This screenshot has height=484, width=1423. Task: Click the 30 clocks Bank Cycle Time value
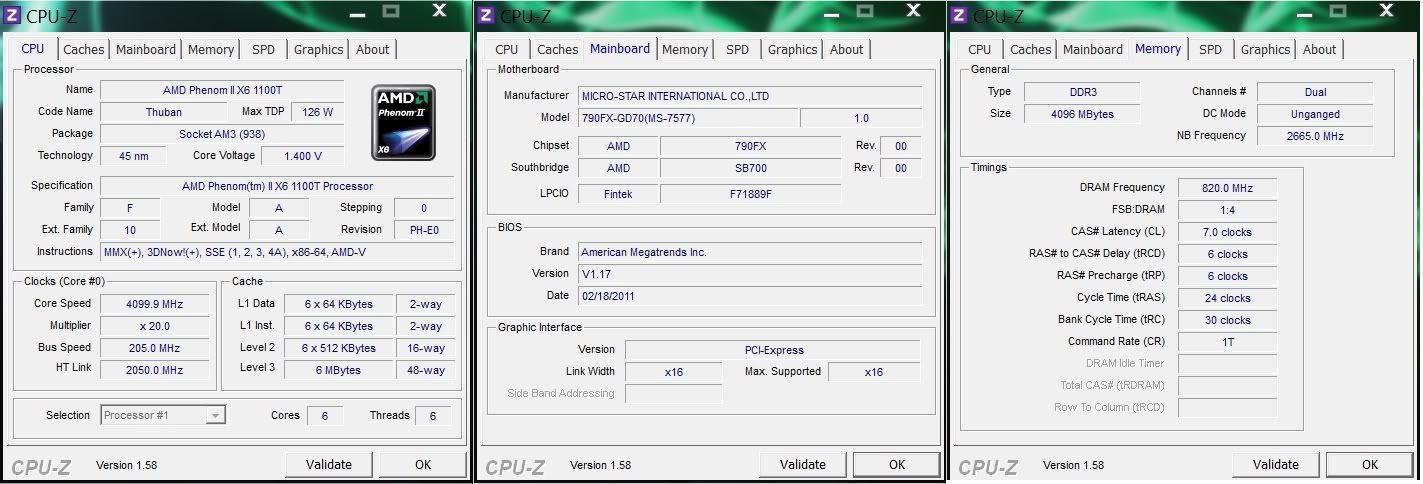tap(1227, 320)
